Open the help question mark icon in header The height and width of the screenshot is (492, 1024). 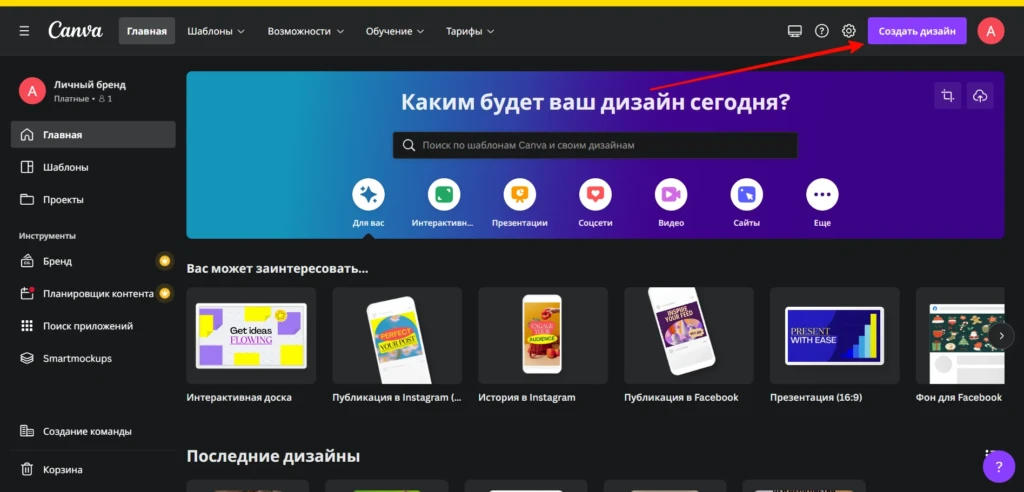click(x=822, y=31)
